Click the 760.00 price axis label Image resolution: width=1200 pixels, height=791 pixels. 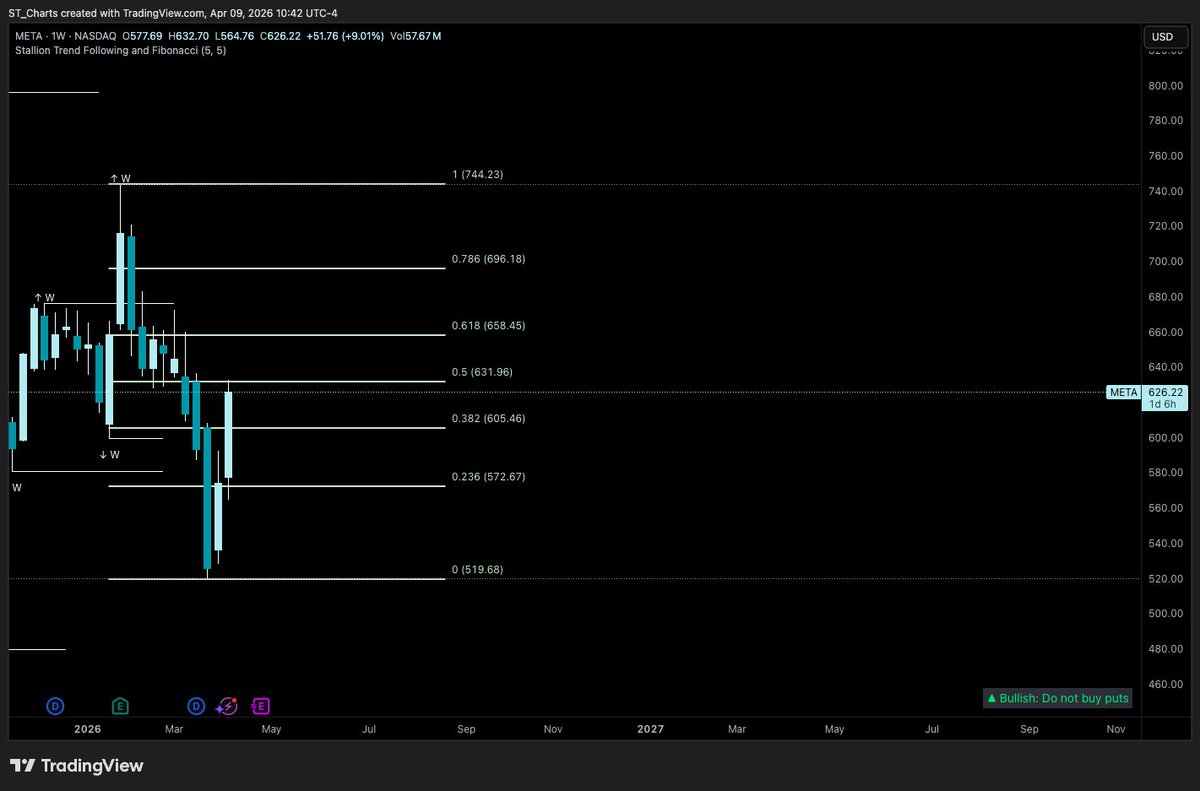click(x=1166, y=156)
